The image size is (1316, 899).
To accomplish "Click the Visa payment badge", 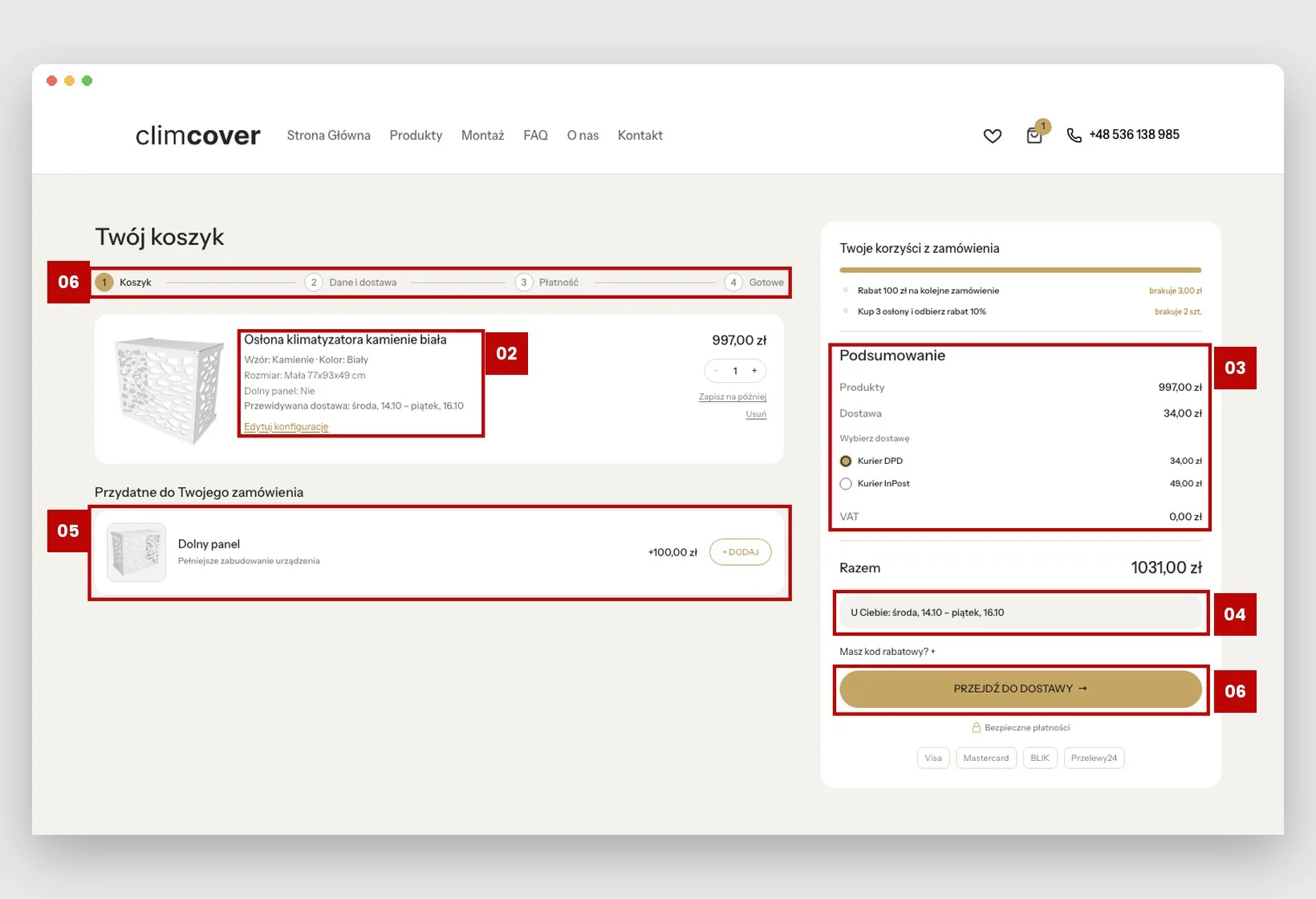I will point(933,758).
